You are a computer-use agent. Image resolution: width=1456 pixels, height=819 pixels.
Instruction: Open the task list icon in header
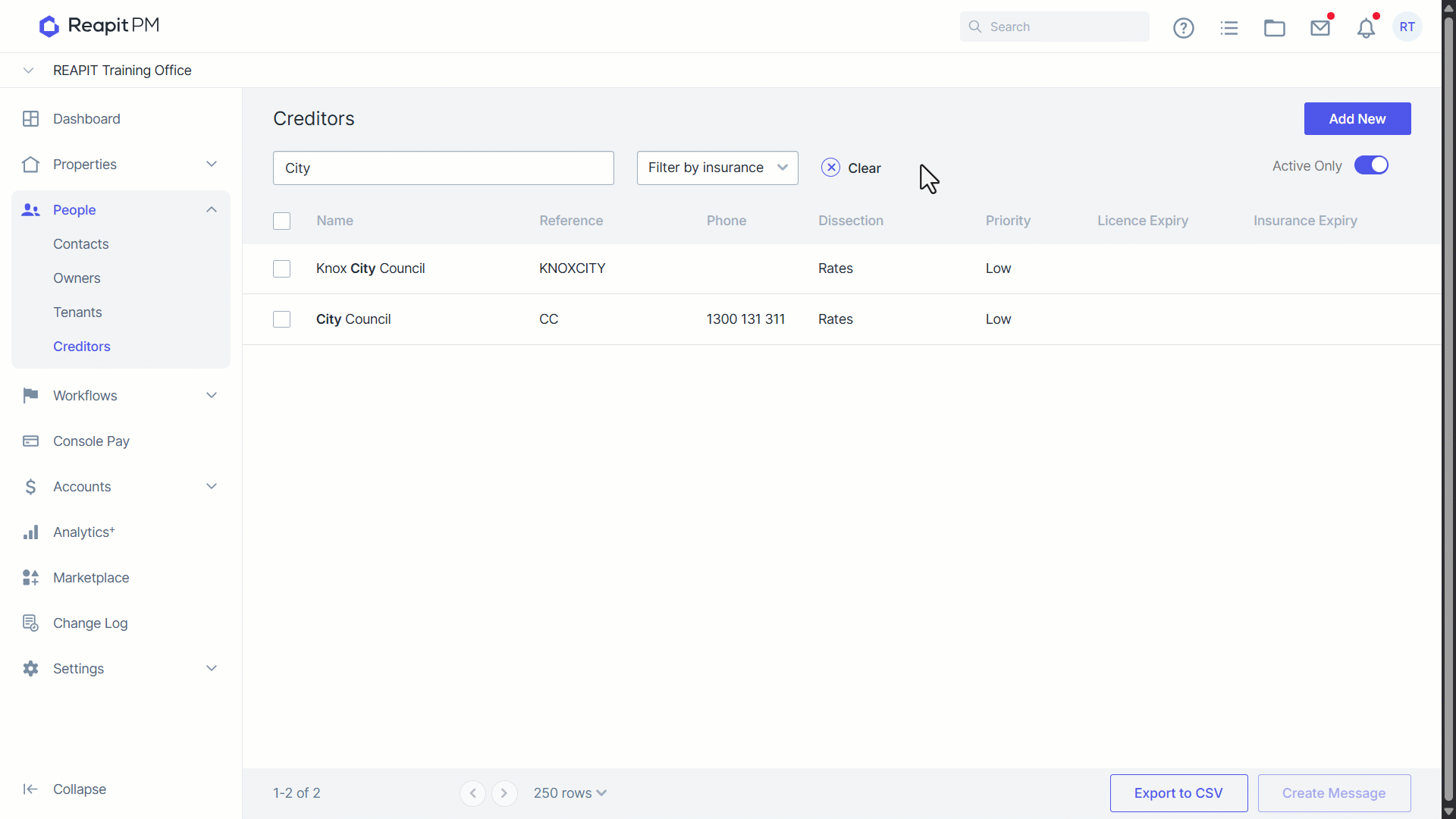pos(1228,28)
